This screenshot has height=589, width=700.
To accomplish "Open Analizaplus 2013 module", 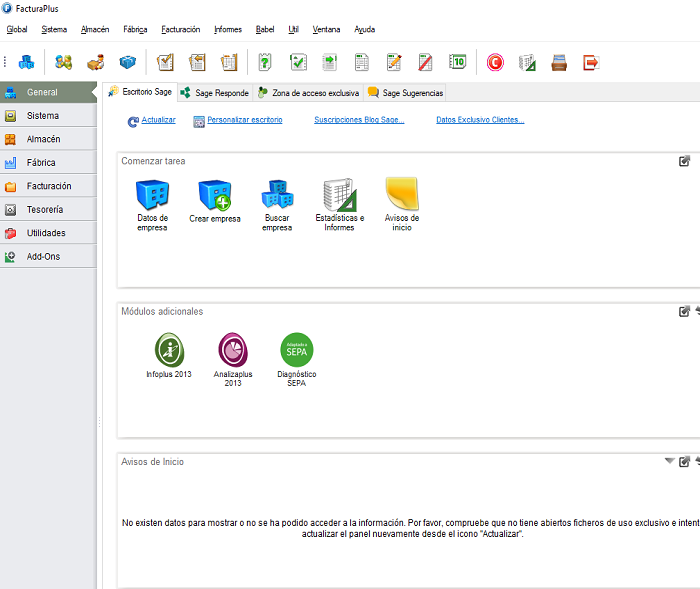I will (x=233, y=350).
